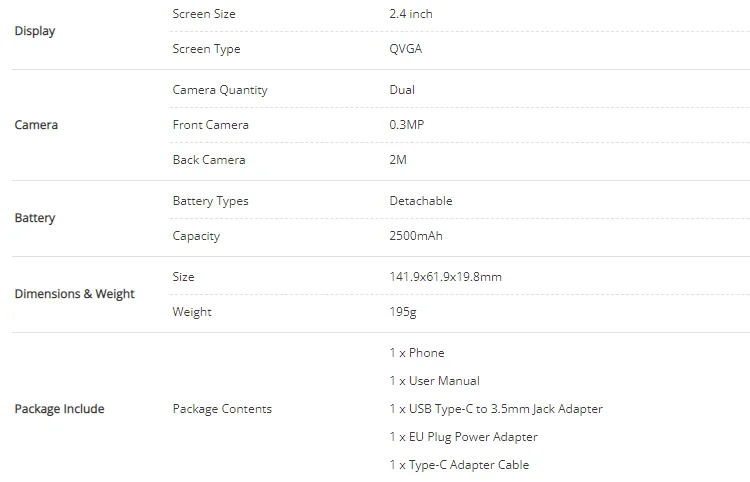Select the Screen Size label

[x=205, y=14]
